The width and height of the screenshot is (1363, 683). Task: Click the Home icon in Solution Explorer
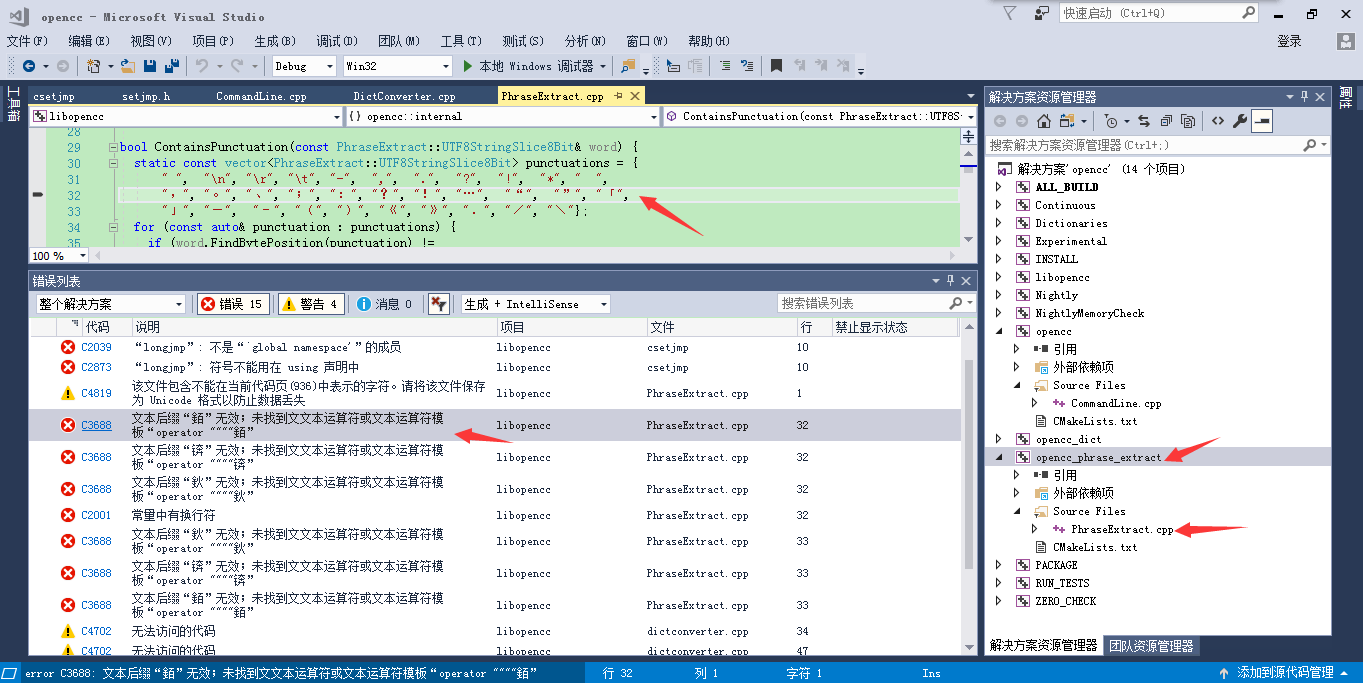pyautogui.click(x=1044, y=120)
